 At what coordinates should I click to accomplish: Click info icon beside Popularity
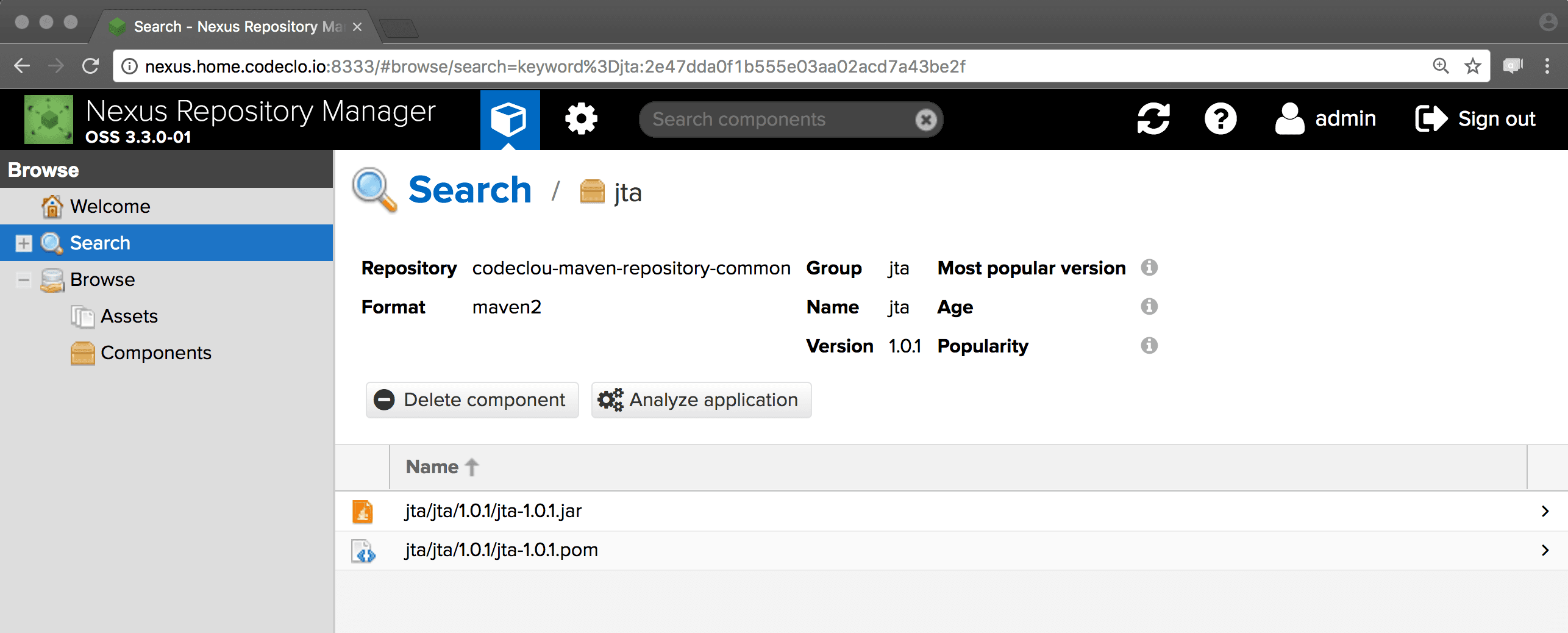pos(1149,346)
